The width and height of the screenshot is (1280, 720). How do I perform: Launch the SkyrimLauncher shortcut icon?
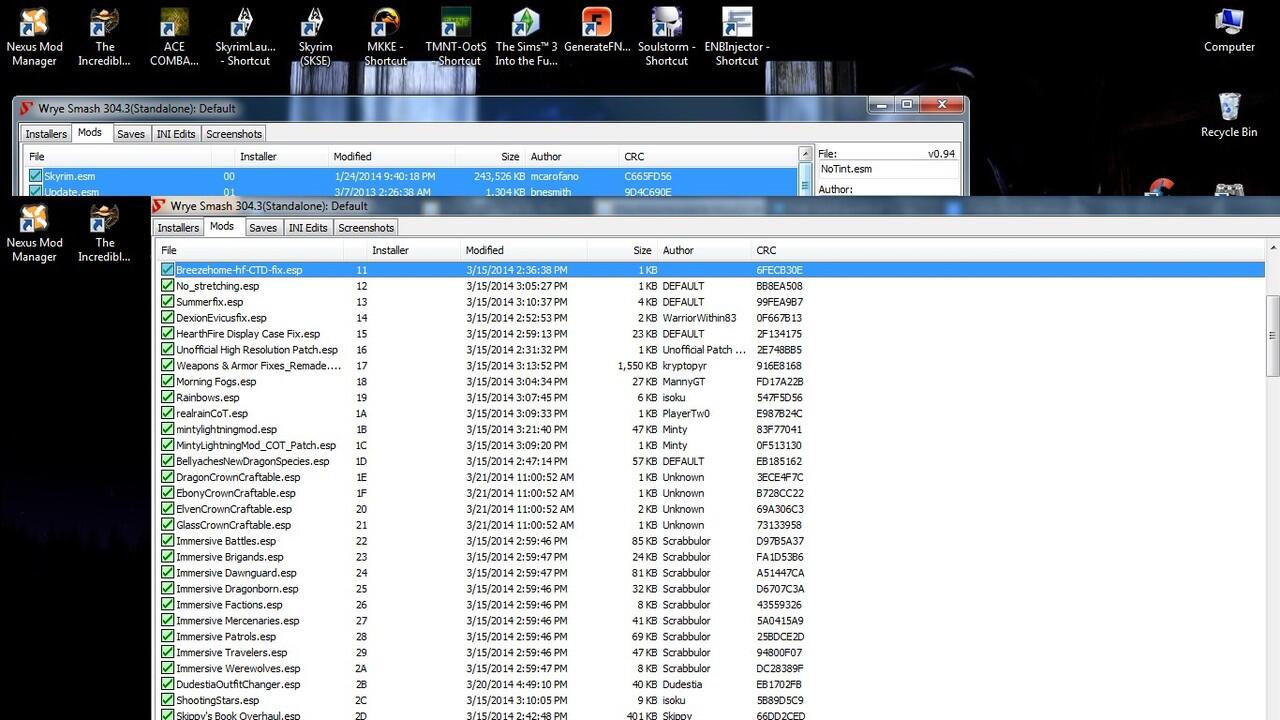point(243,38)
